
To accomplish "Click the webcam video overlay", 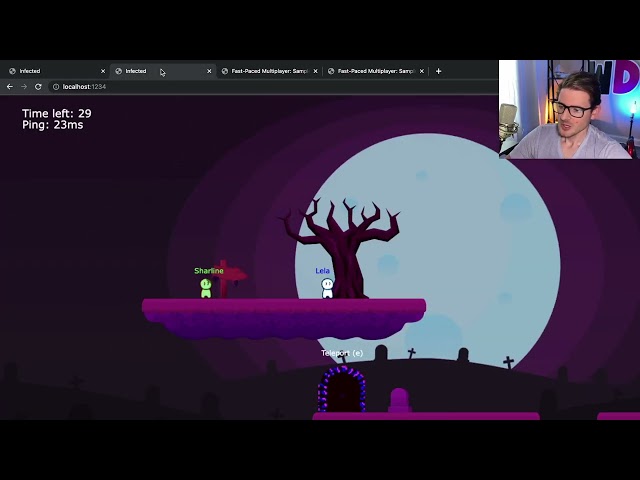I will click(x=569, y=109).
